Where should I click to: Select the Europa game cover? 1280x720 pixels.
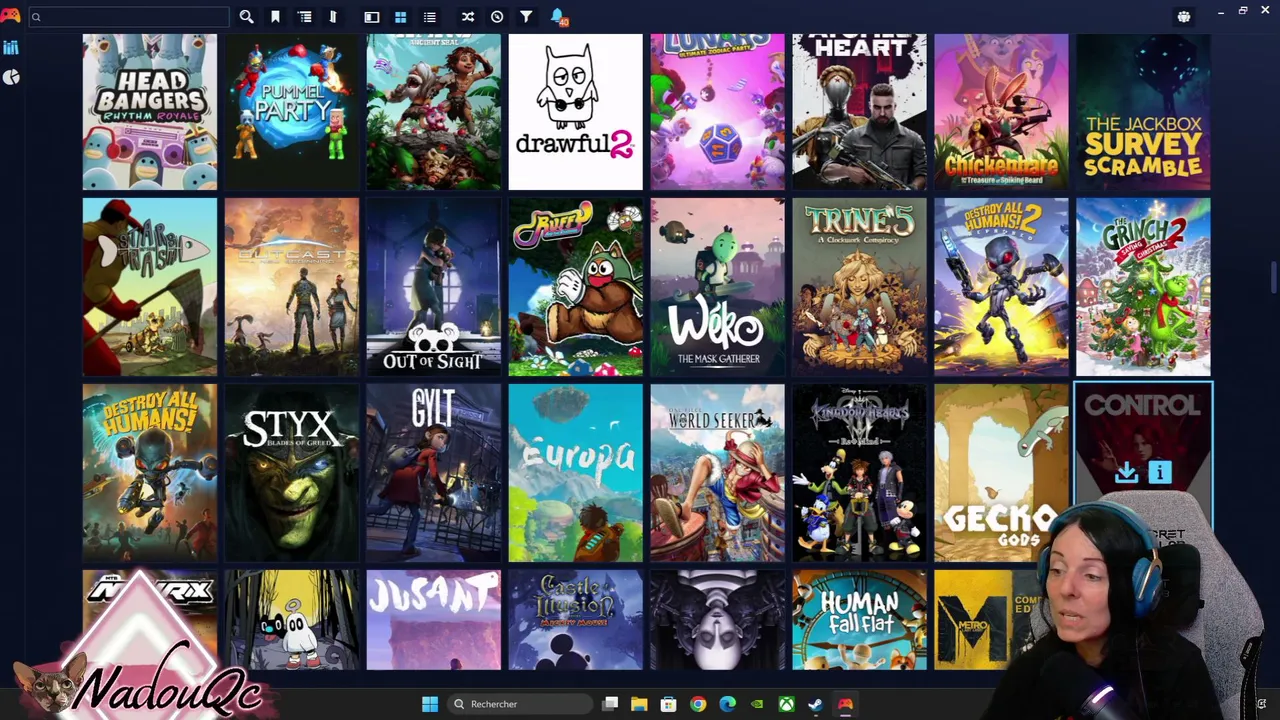tap(576, 473)
